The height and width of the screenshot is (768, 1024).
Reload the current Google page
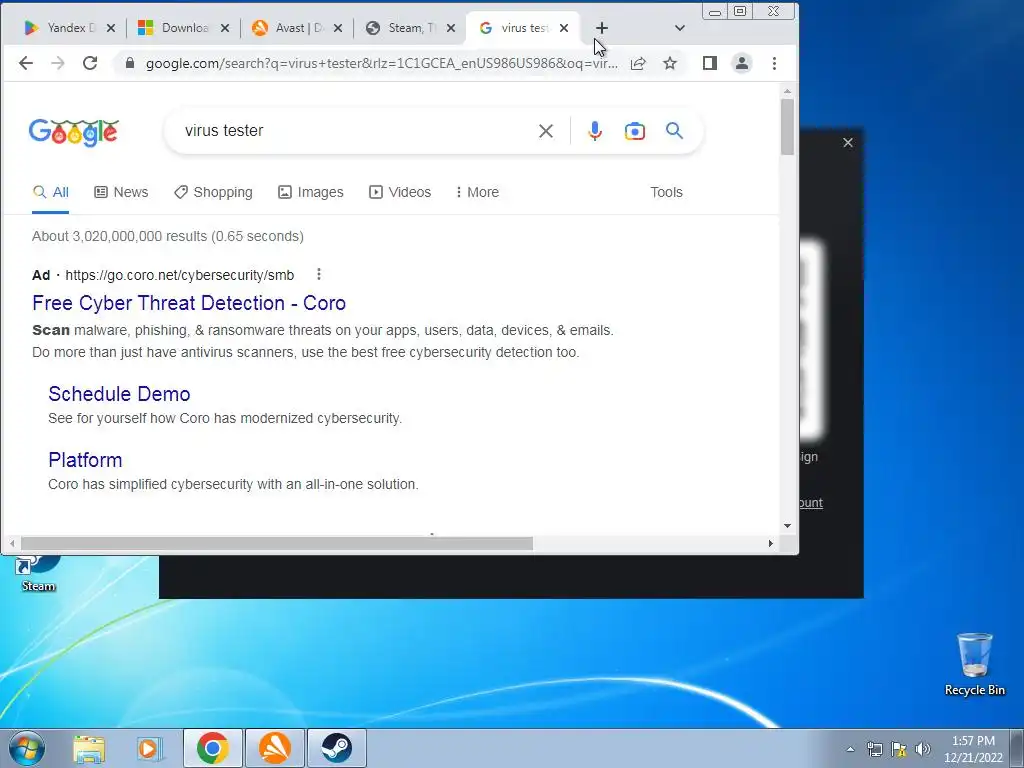pyautogui.click(x=90, y=63)
